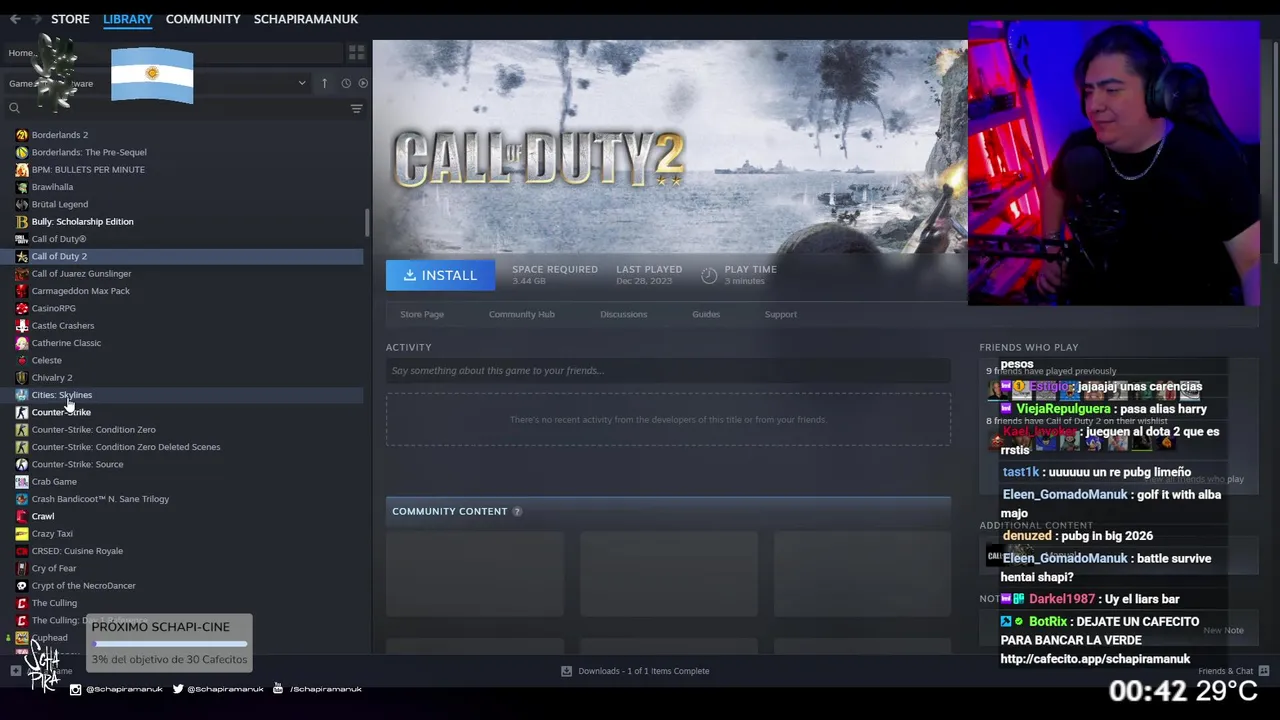This screenshot has height=720, width=1280.
Task: Open the COMMUNITY menu
Action: [203, 19]
